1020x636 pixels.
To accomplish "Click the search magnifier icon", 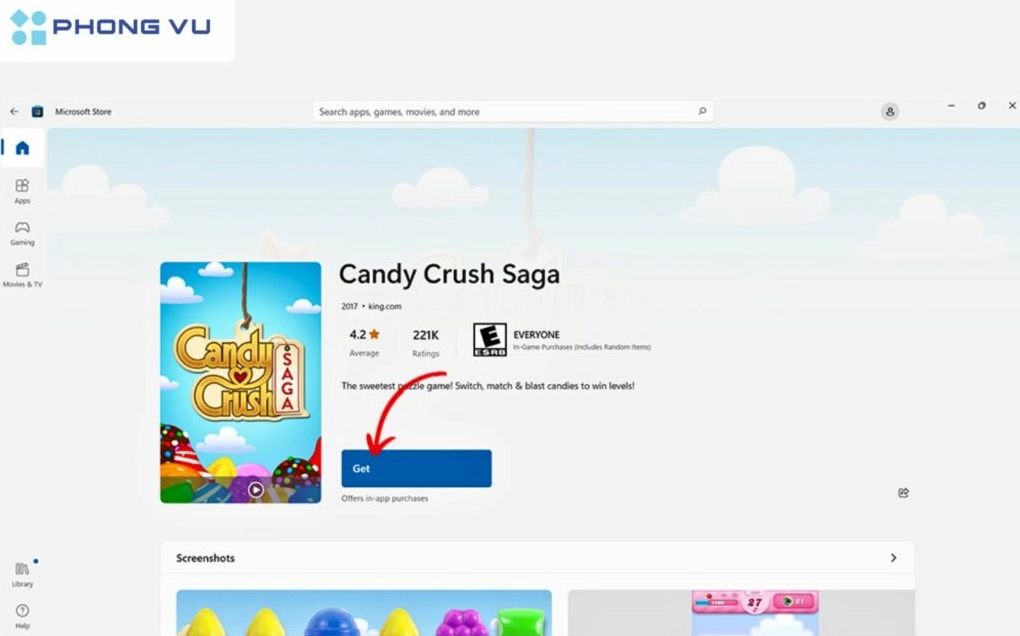I will (x=702, y=111).
